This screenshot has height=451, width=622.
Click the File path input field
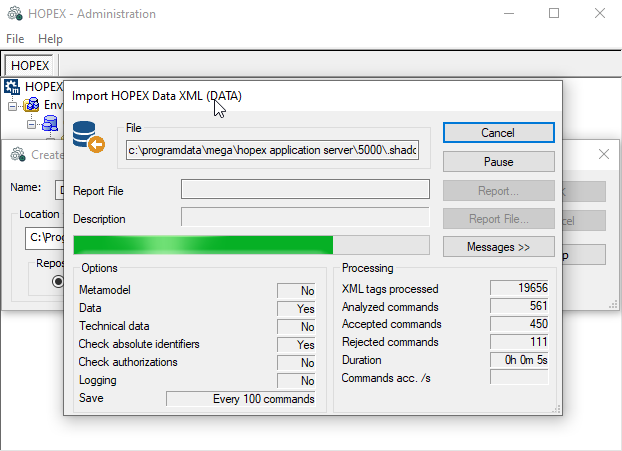pos(272,150)
